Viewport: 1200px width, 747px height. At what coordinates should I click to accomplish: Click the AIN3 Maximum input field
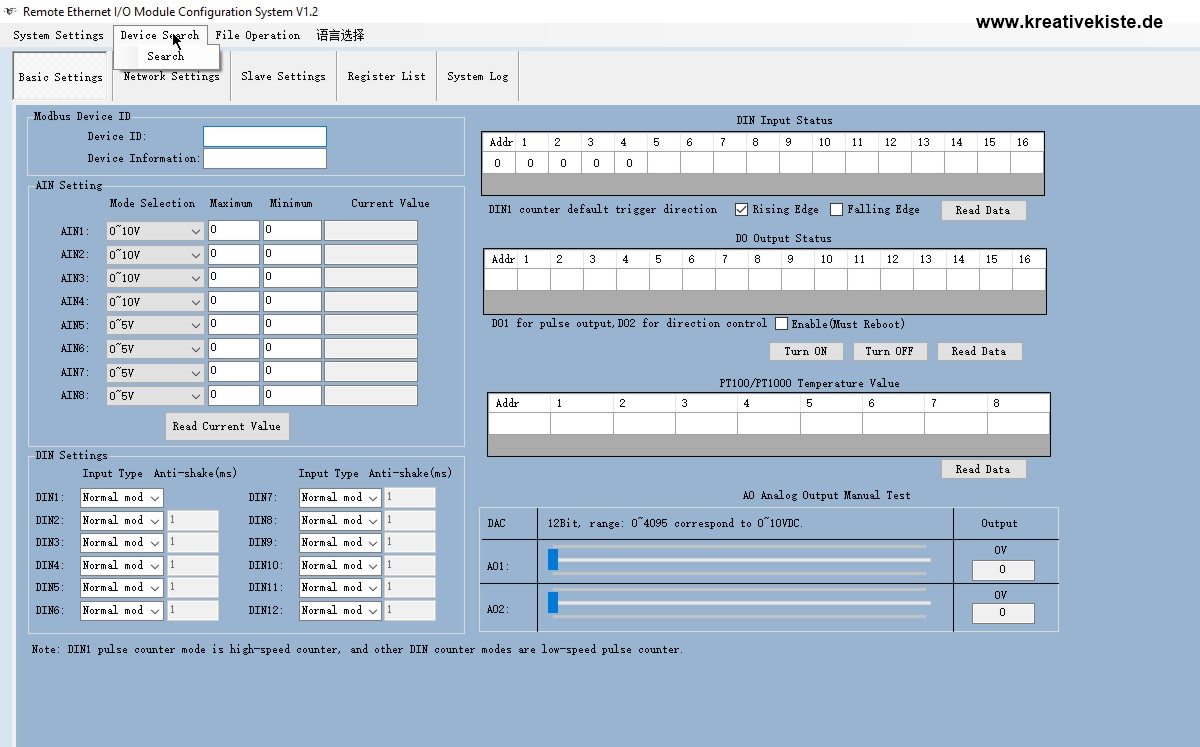pyautogui.click(x=234, y=278)
